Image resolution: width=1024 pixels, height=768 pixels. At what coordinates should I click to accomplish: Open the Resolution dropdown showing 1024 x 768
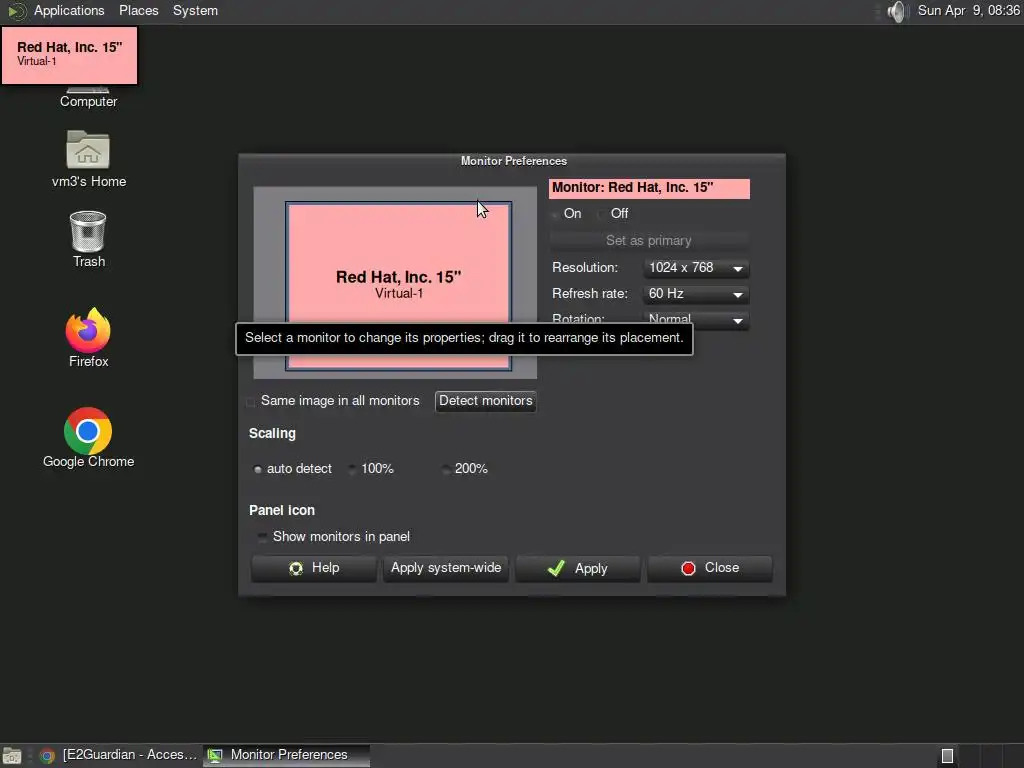(x=696, y=268)
